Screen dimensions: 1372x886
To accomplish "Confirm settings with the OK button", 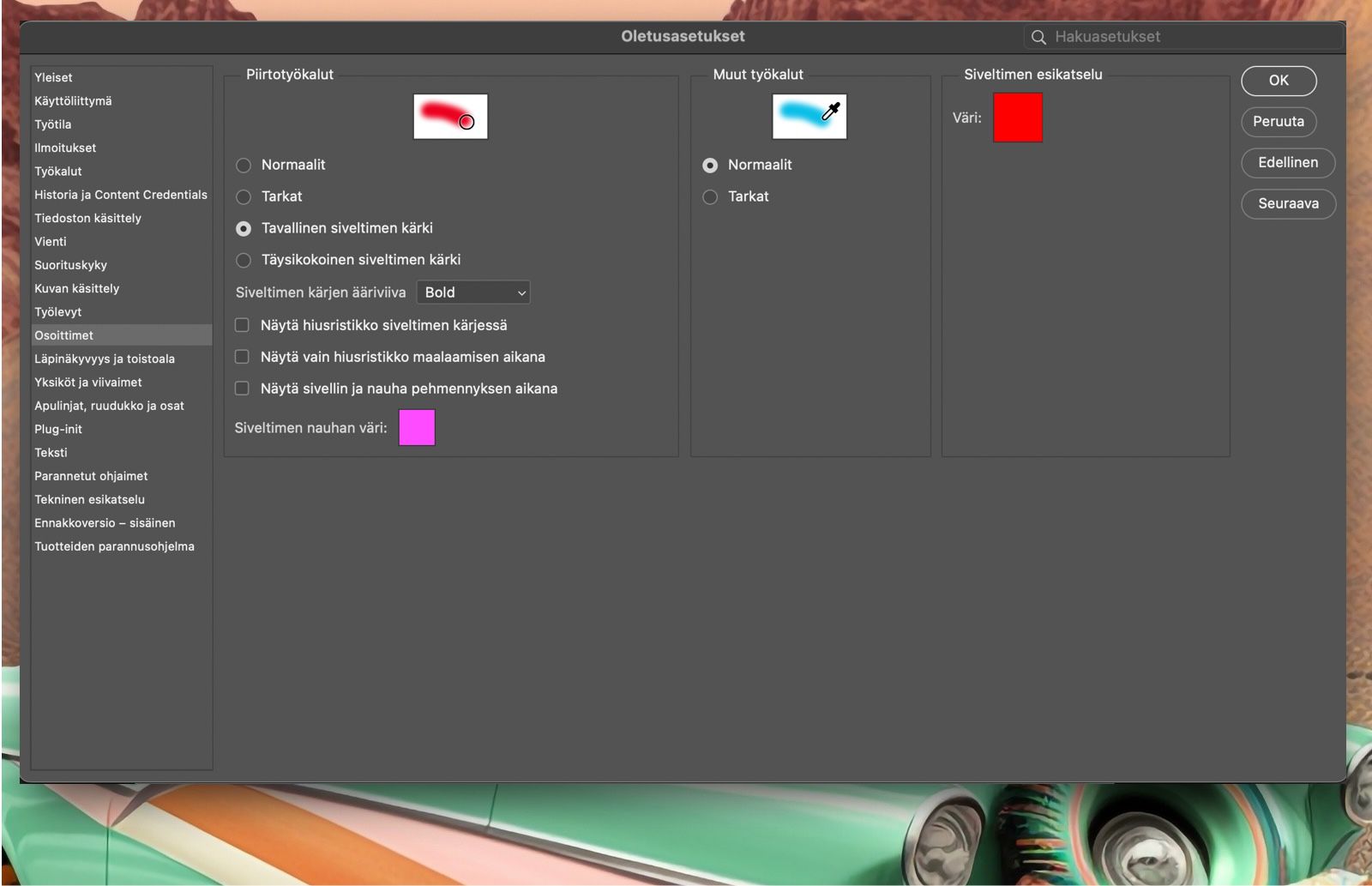I will (1279, 81).
